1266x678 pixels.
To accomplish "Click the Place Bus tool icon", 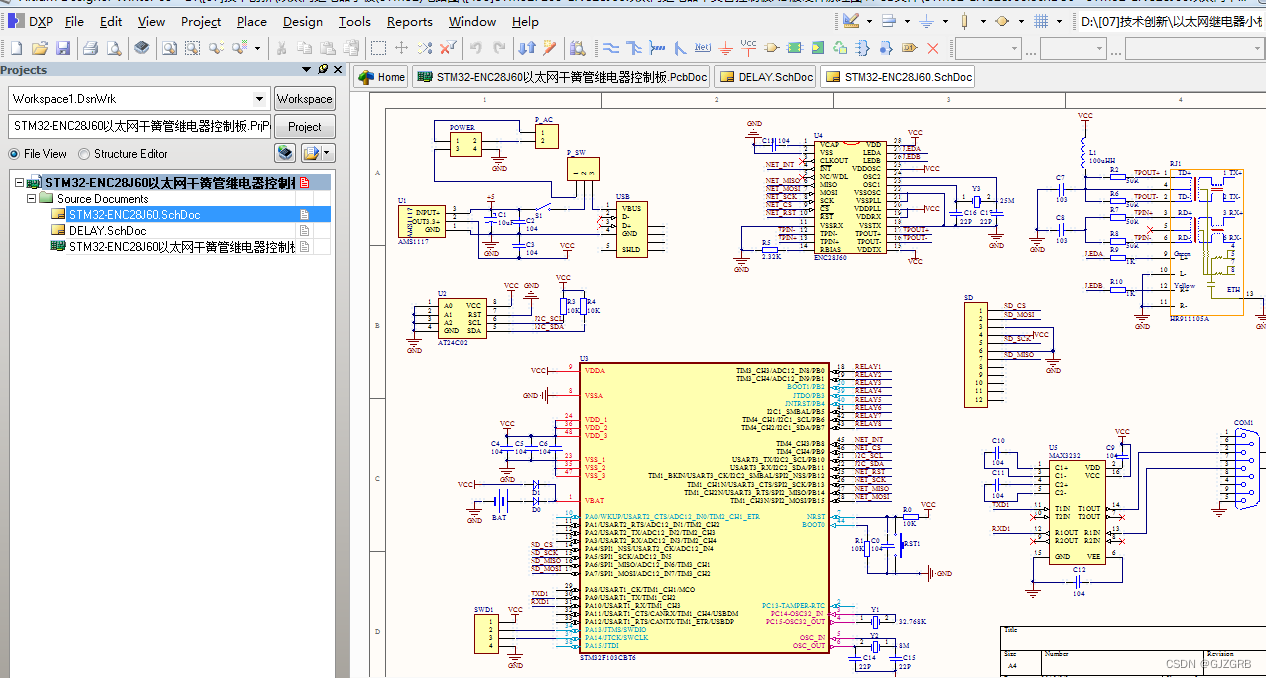I will click(634, 47).
